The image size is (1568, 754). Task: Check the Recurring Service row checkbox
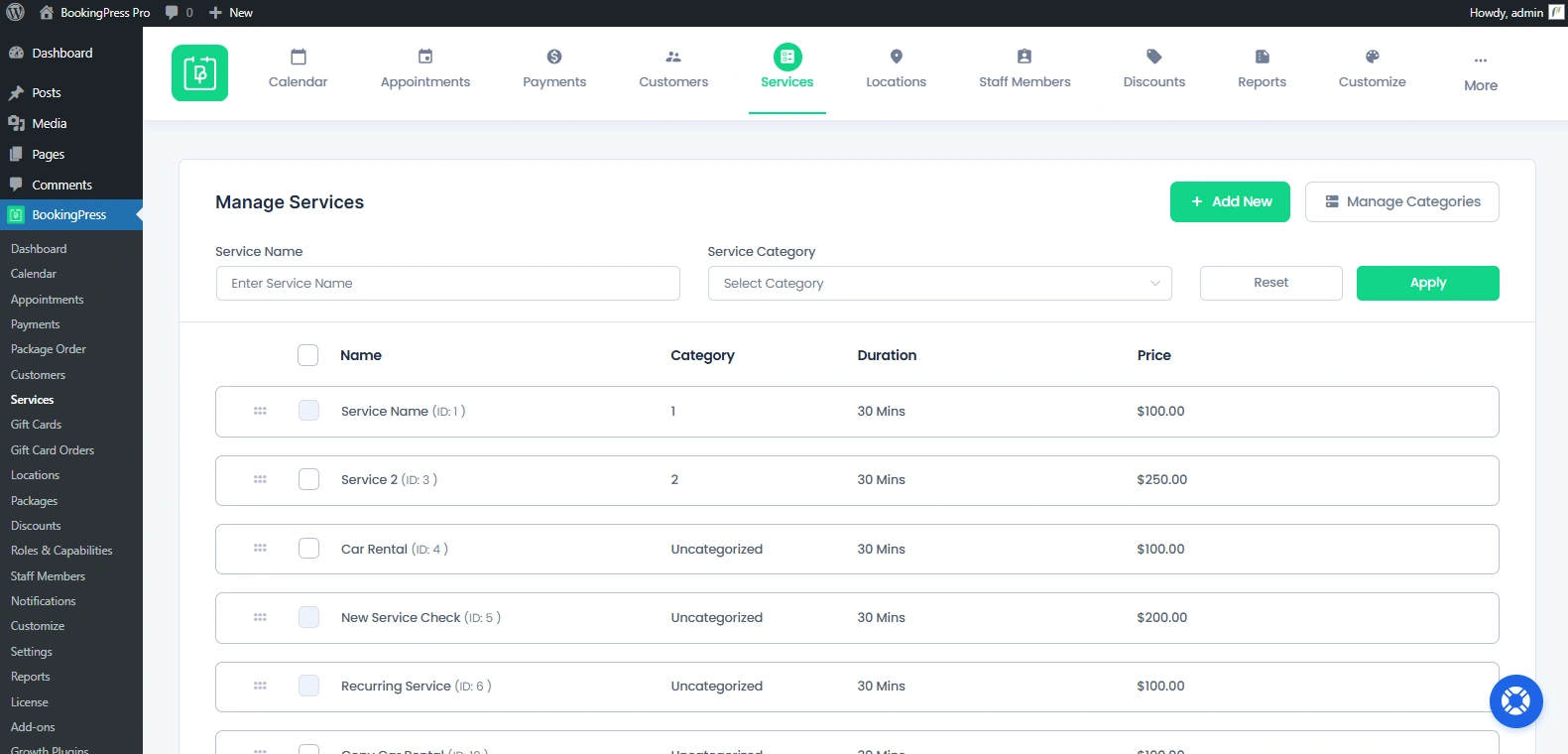pyautogui.click(x=308, y=686)
